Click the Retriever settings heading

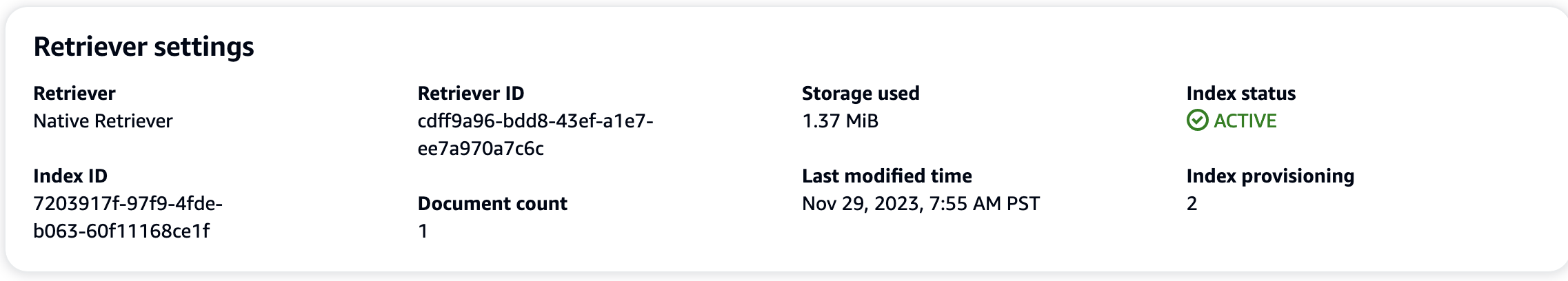(143, 47)
